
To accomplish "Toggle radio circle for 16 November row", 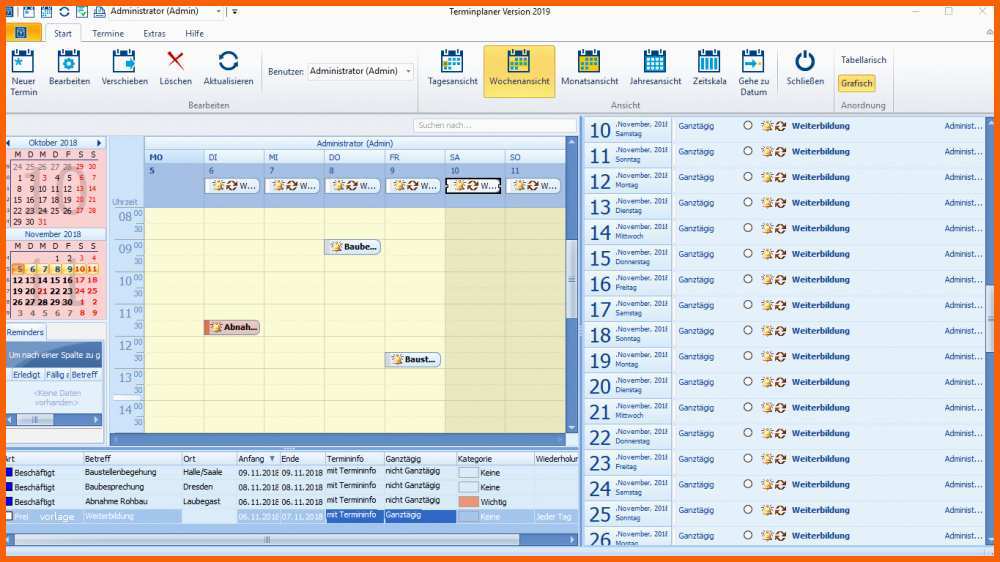I will pyautogui.click(x=747, y=279).
